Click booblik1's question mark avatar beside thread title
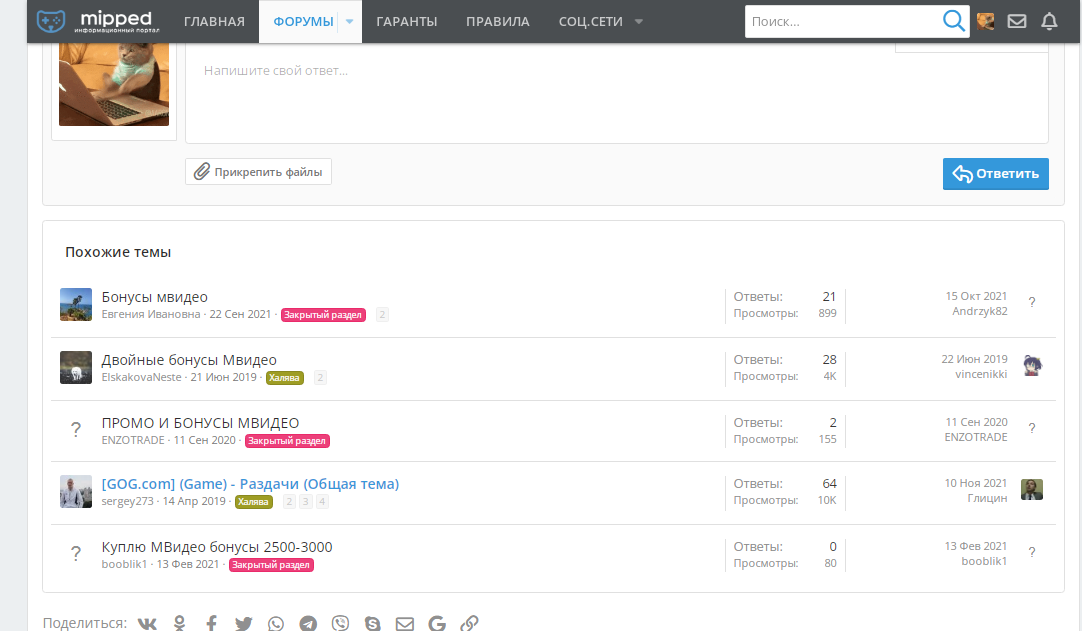Viewport: 1082px width, 631px height. click(x=76, y=554)
